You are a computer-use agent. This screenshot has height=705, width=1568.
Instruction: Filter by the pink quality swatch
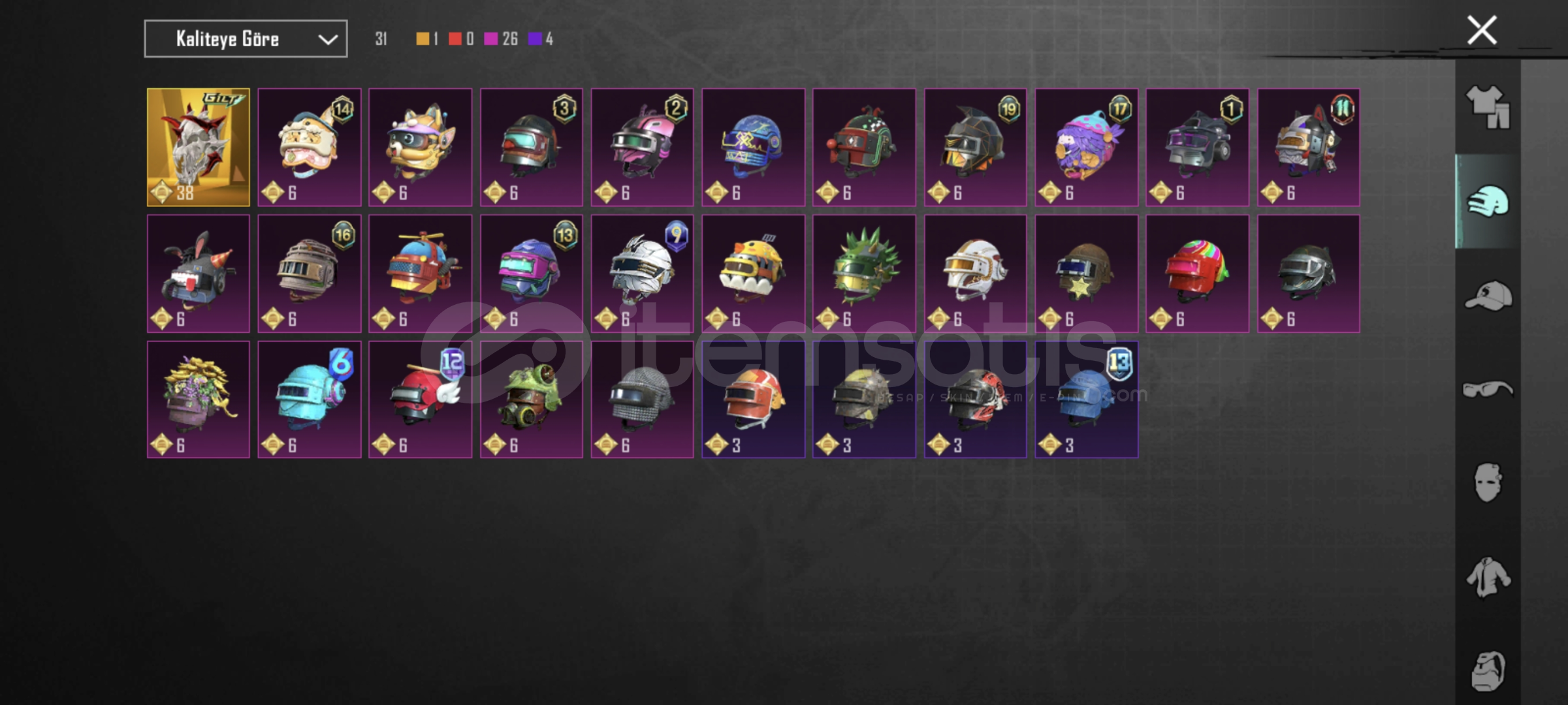click(490, 39)
